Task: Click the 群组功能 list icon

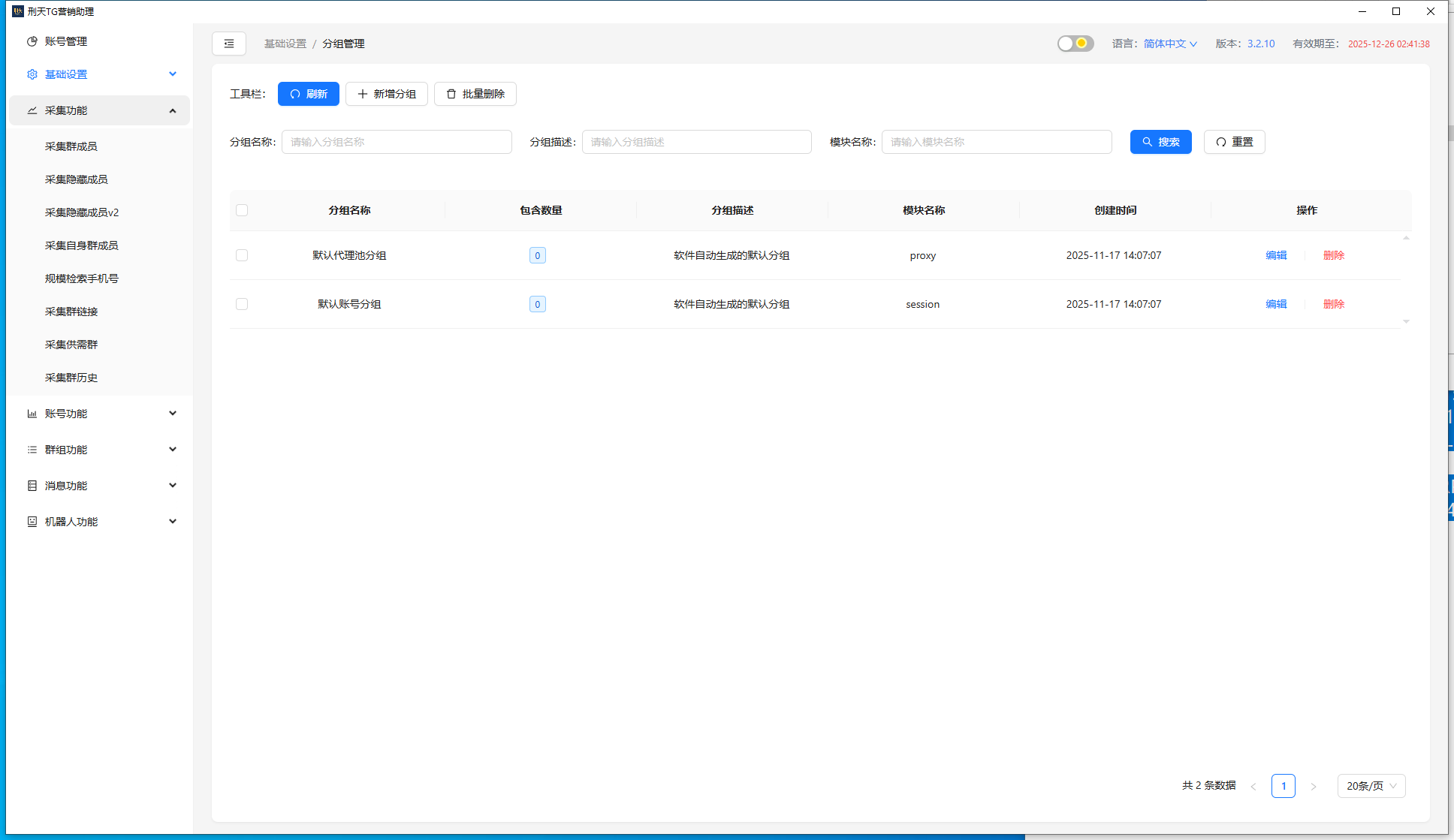Action: click(32, 449)
